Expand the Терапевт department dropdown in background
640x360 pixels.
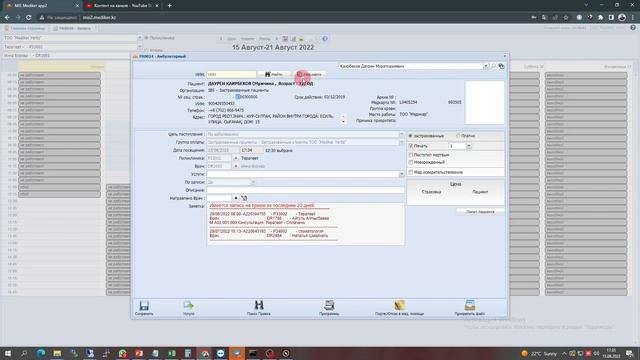140,47
